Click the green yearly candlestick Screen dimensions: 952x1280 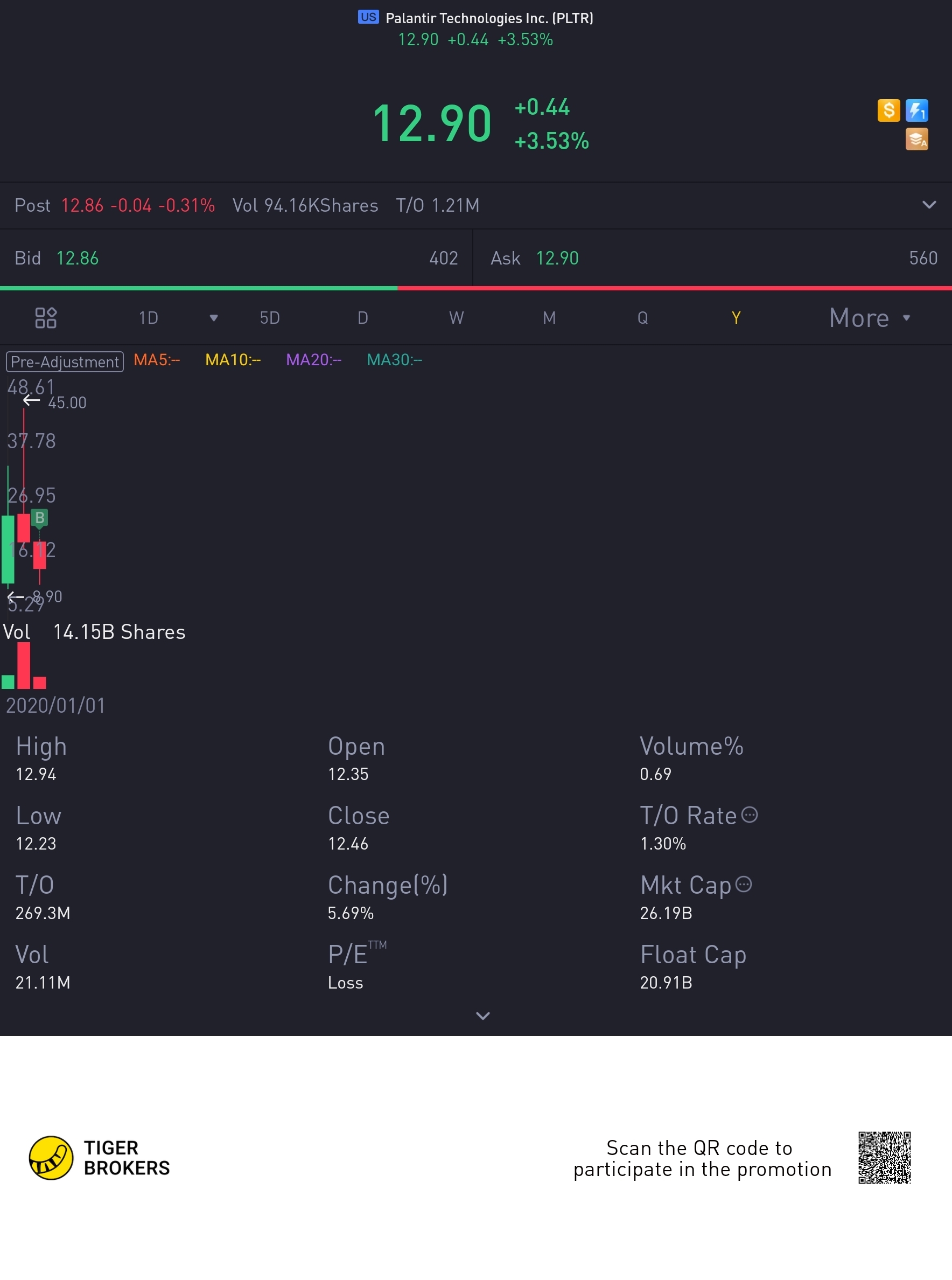(8, 549)
